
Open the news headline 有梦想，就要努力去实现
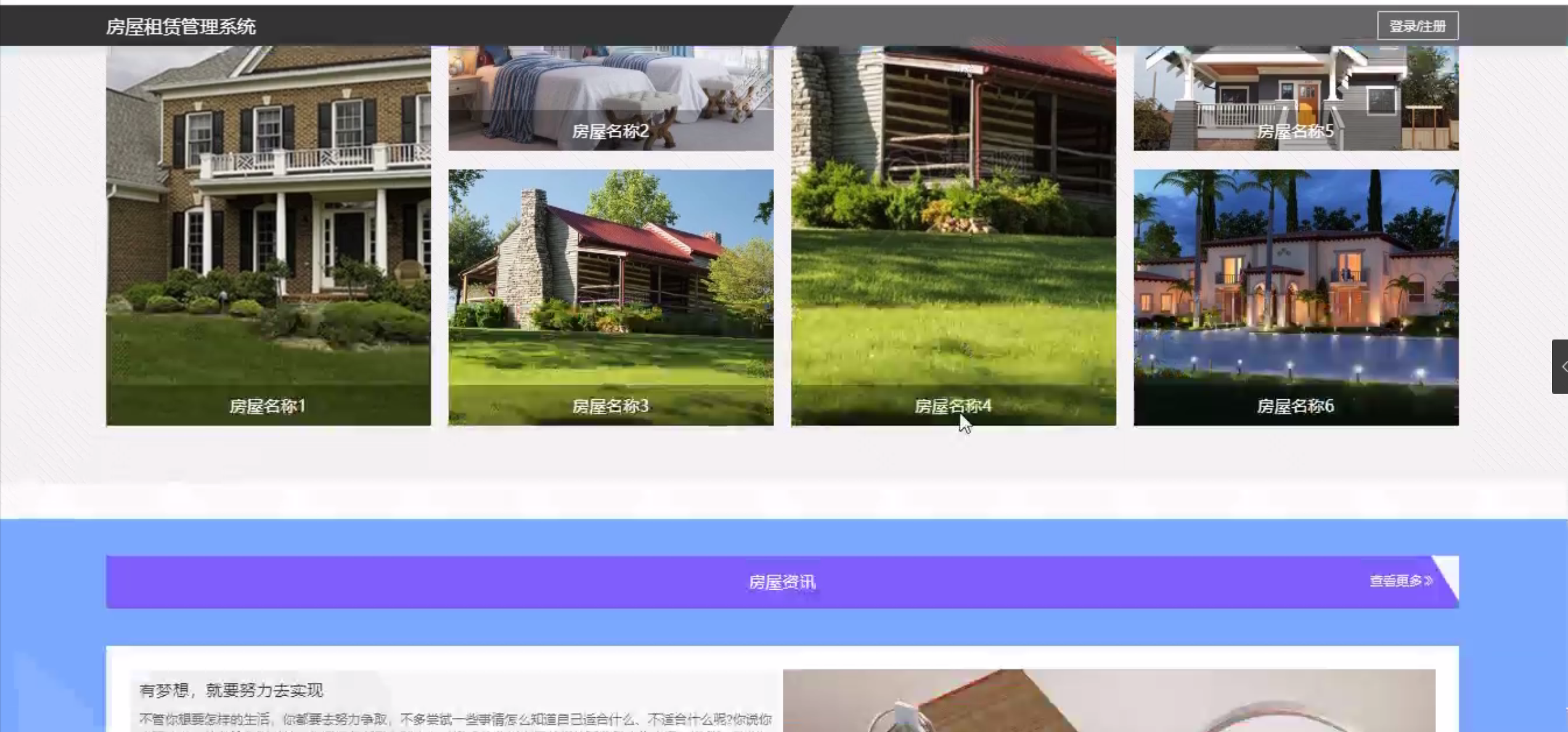click(x=231, y=690)
